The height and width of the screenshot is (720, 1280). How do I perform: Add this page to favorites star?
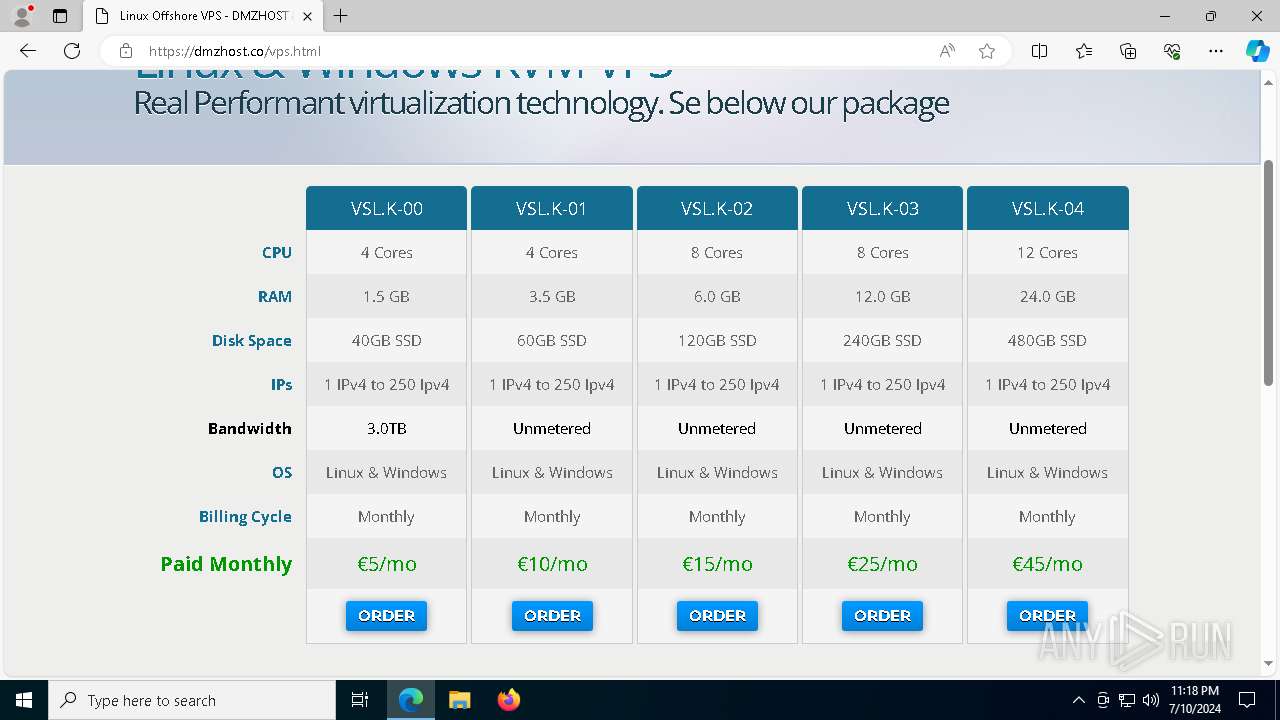[x=987, y=51]
